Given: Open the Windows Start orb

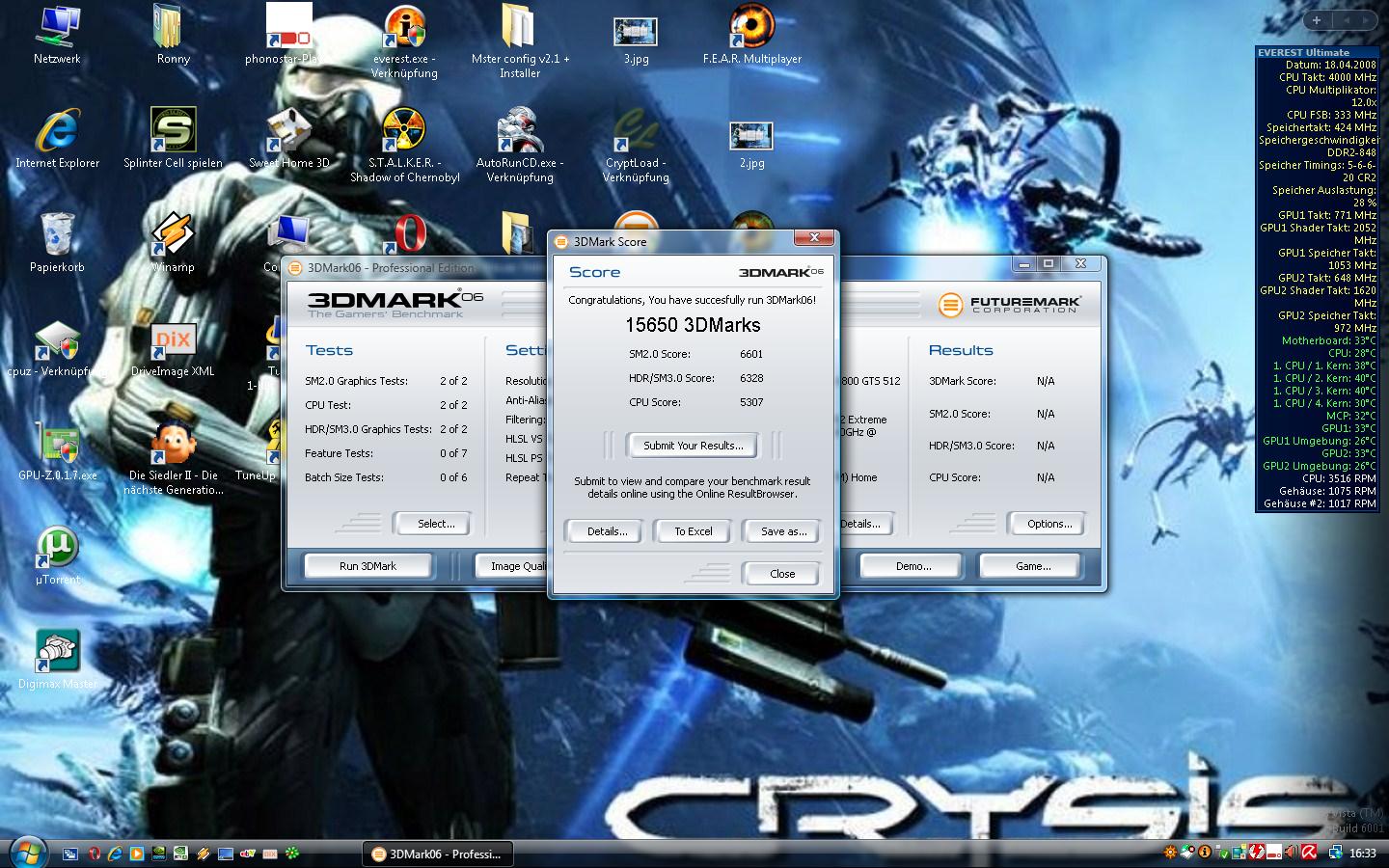Looking at the screenshot, I should click(x=27, y=853).
